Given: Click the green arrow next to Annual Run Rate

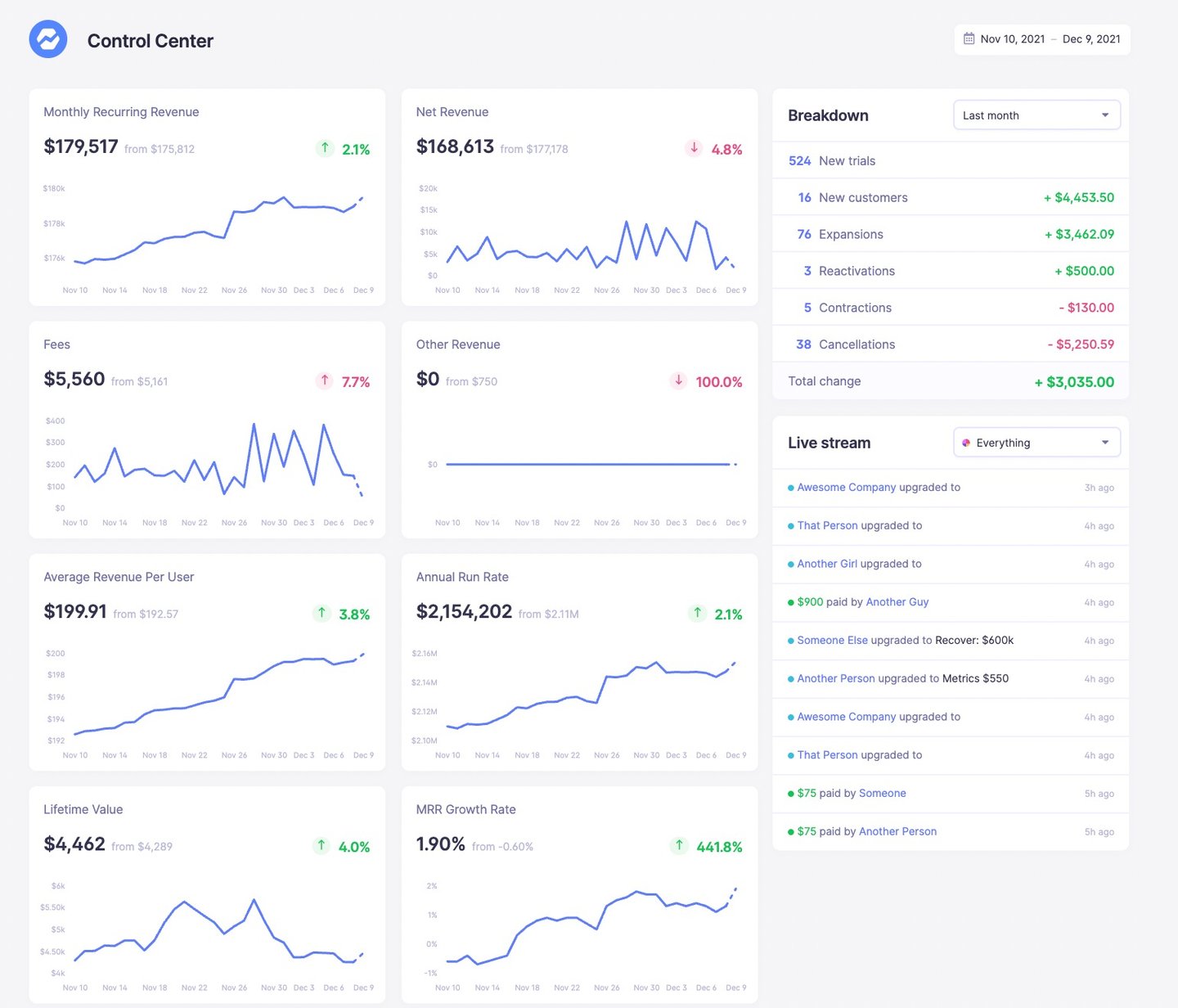Looking at the screenshot, I should 697,614.
